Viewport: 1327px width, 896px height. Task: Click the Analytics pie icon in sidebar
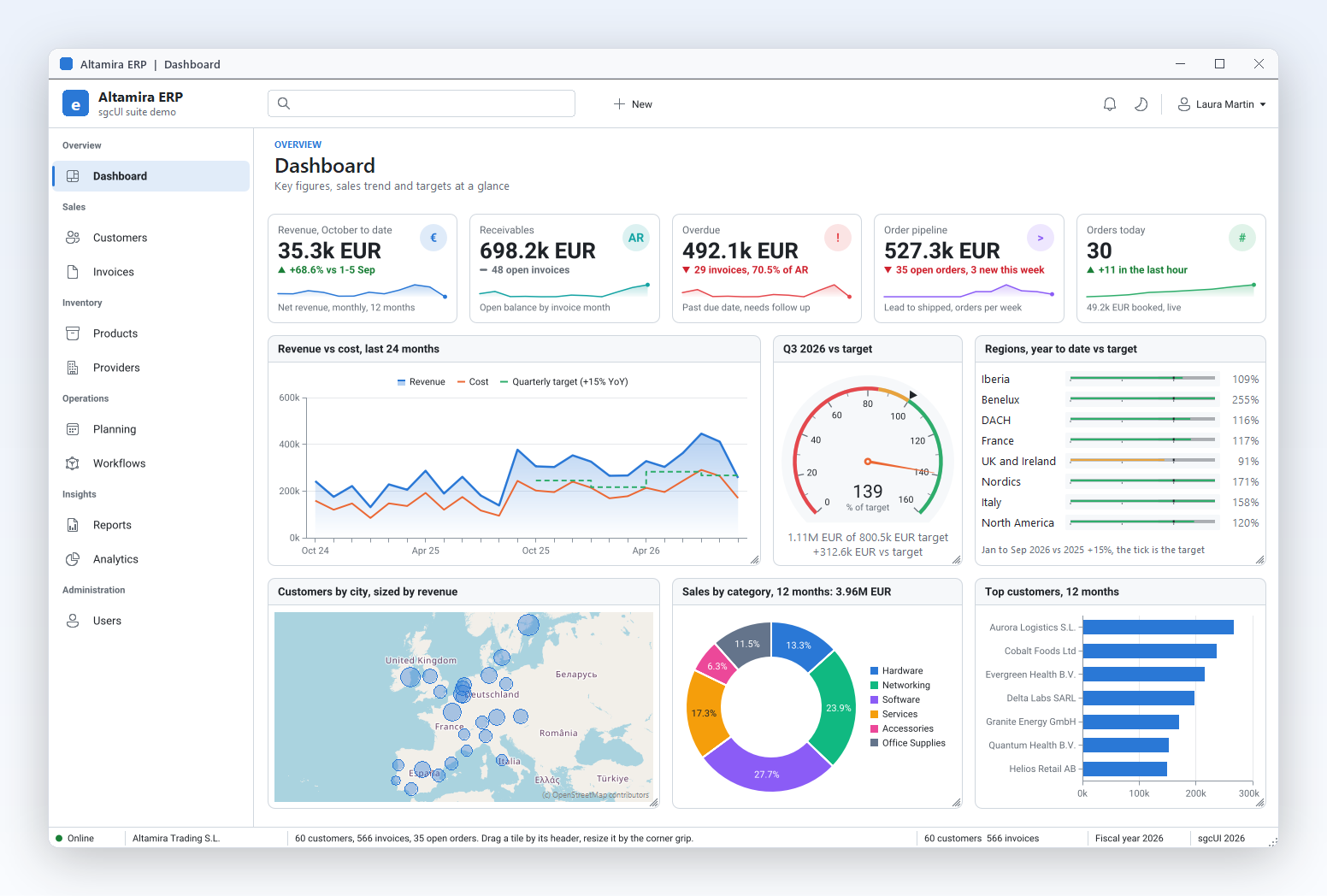pos(73,559)
